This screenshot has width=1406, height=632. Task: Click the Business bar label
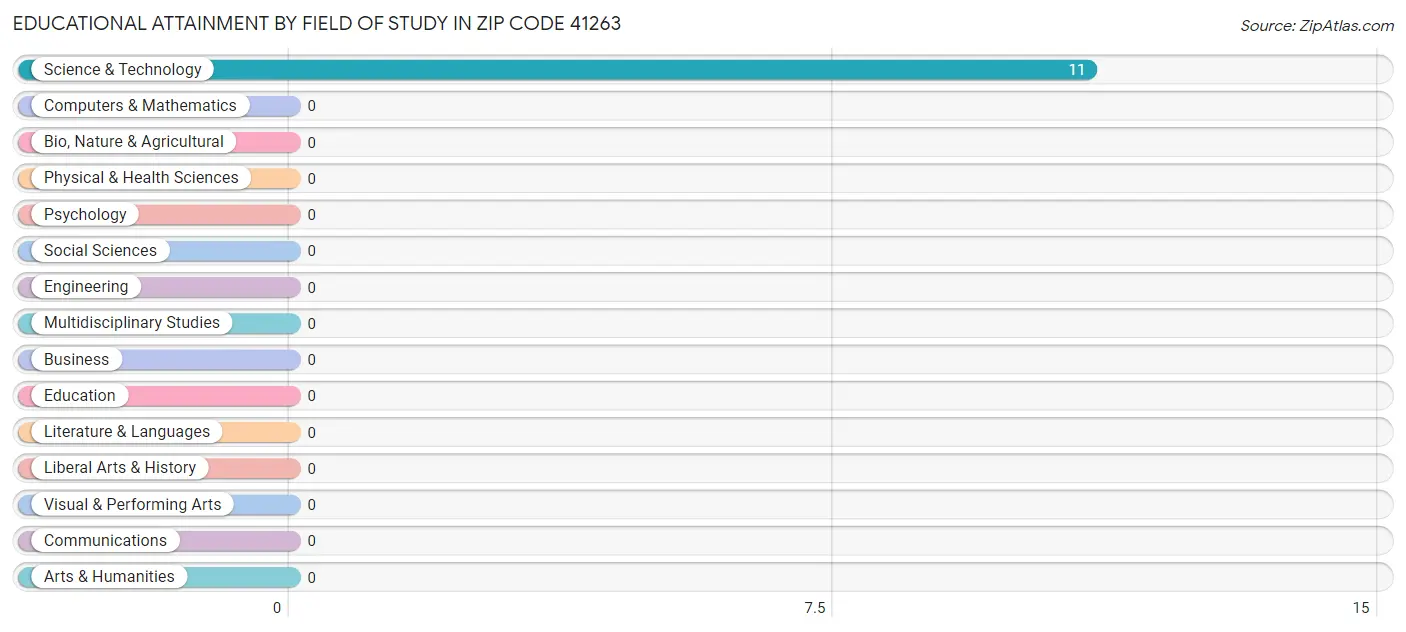[76, 359]
